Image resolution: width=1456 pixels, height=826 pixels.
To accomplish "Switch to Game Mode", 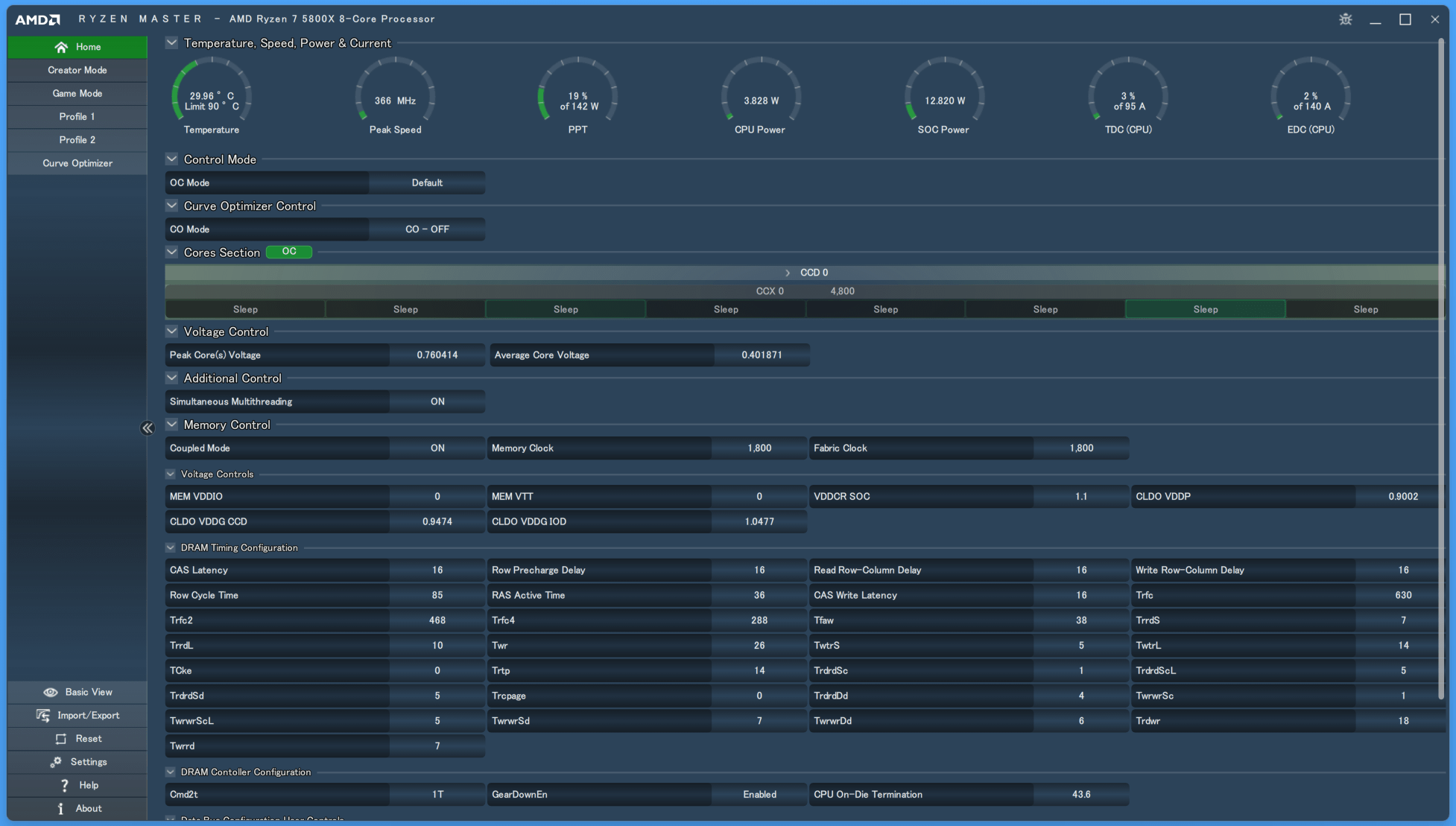I will [x=77, y=93].
